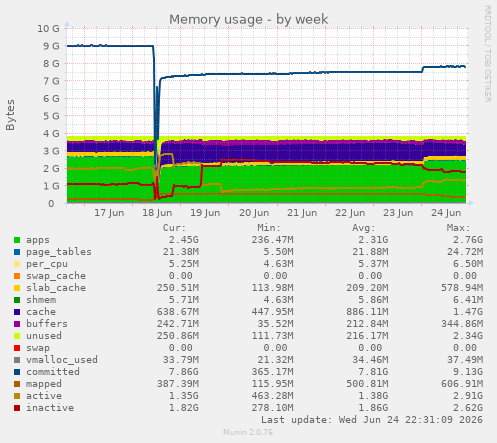Click the slab_cache yellow legend swatch
497x443 pixels.
click(x=17, y=288)
